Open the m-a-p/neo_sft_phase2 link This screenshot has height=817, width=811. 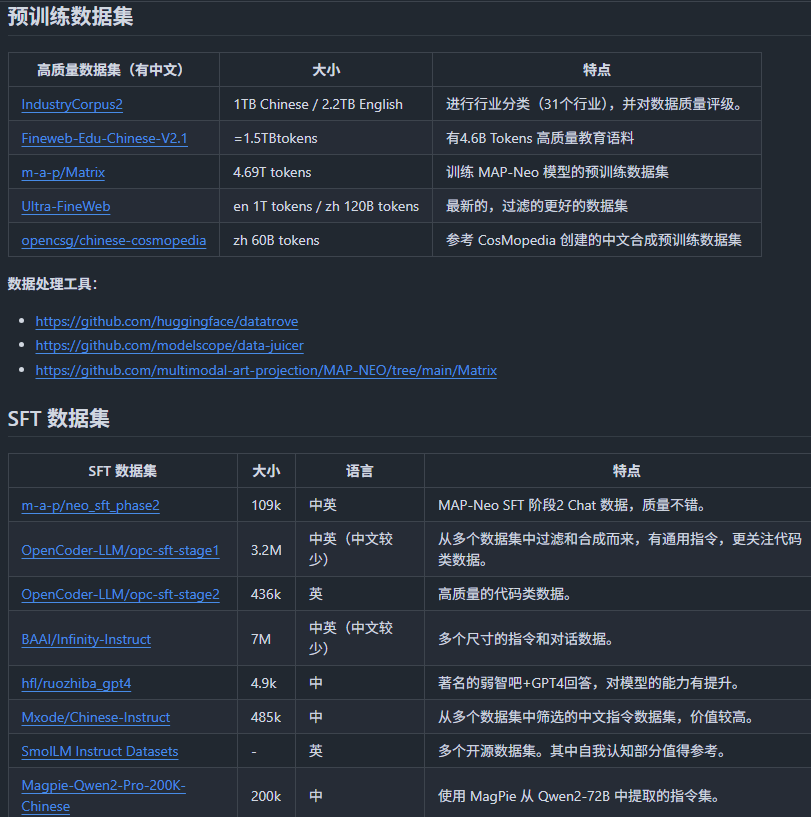pos(90,505)
